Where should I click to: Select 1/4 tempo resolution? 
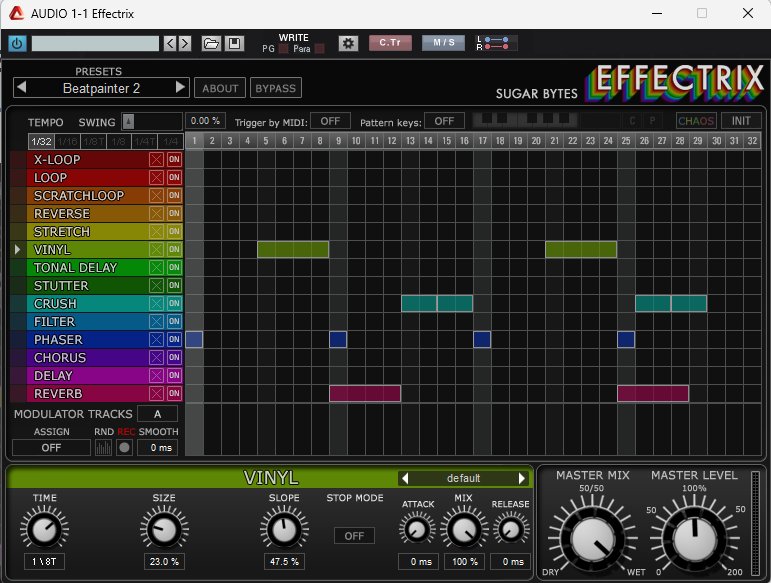(x=171, y=142)
